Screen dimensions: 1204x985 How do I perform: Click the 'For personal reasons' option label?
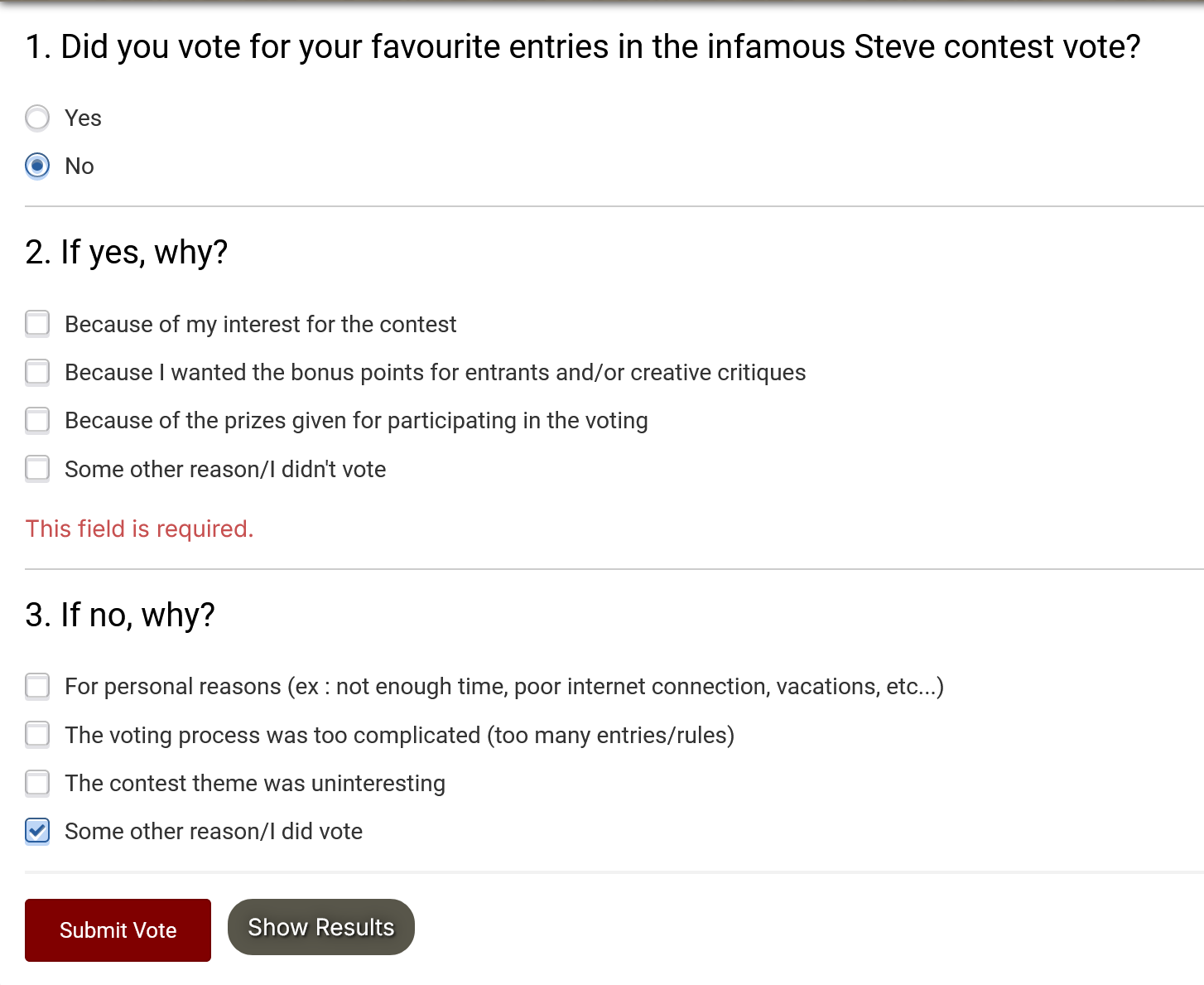click(x=503, y=687)
